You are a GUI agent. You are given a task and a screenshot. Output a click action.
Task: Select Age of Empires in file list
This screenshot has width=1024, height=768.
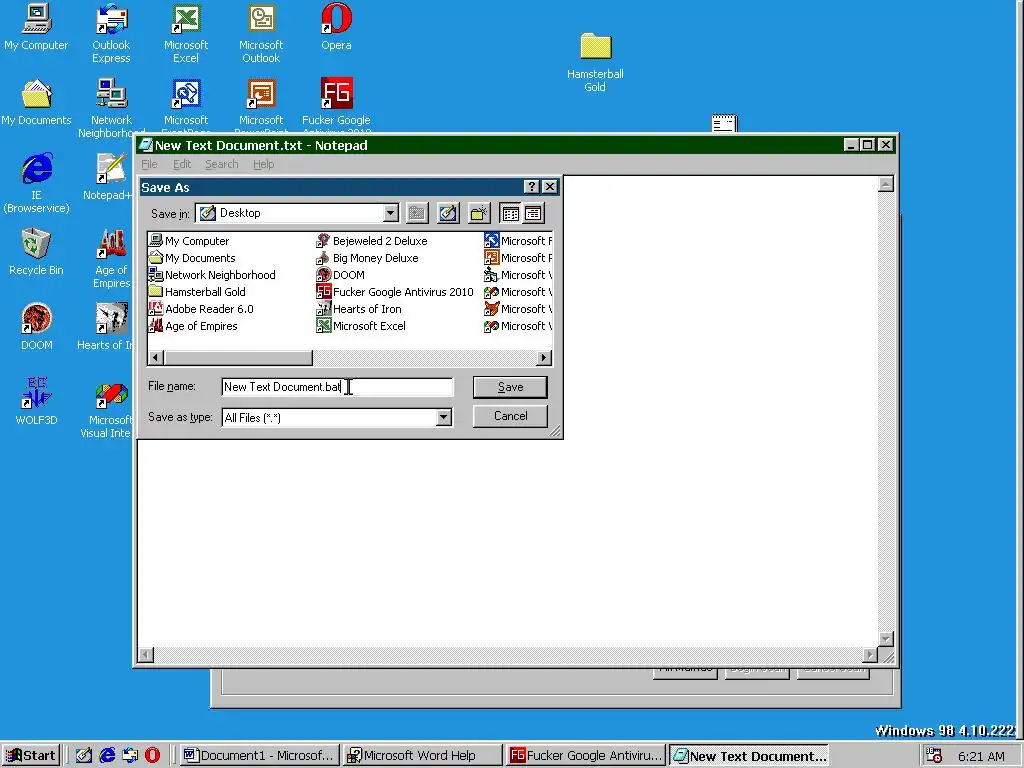point(193,326)
